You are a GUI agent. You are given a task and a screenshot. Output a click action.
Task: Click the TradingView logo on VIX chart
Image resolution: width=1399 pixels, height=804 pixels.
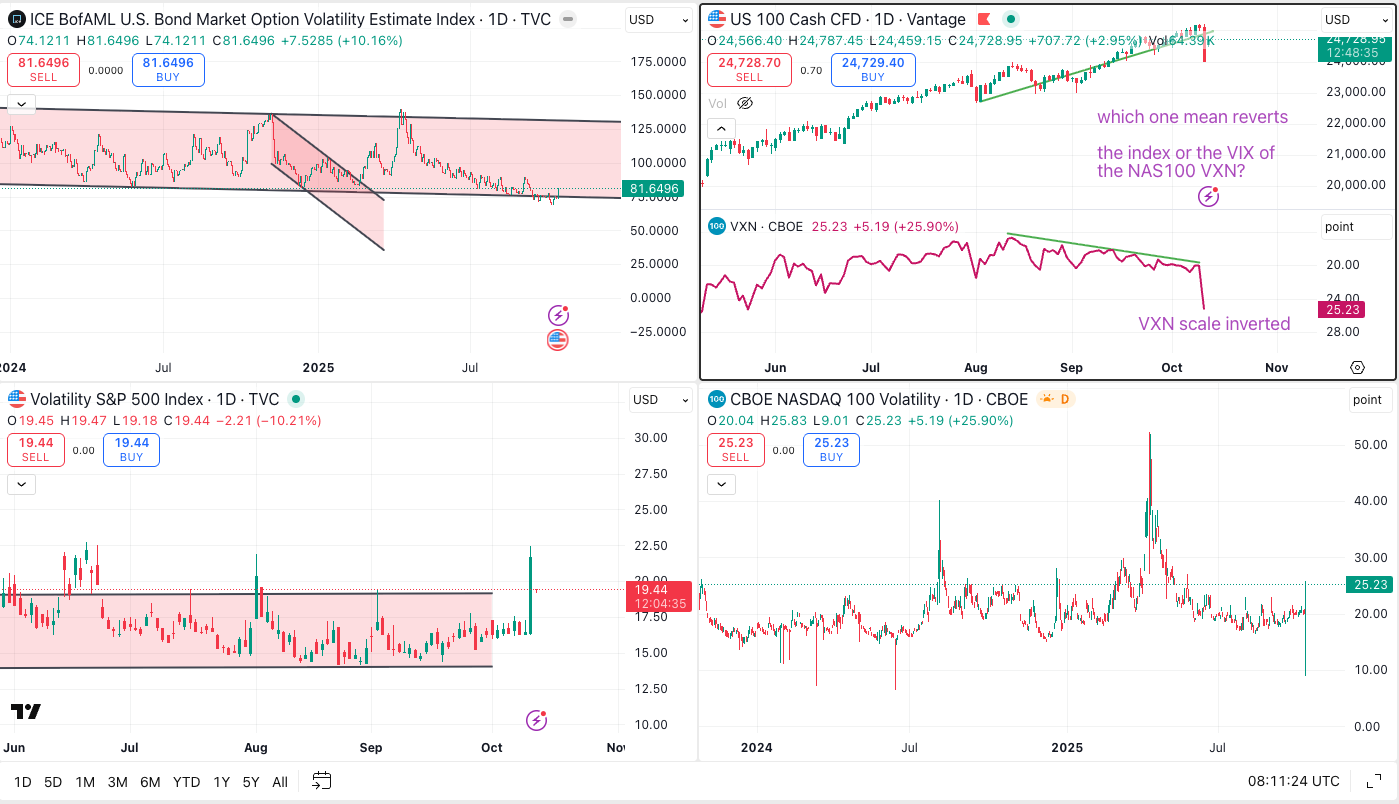27,712
